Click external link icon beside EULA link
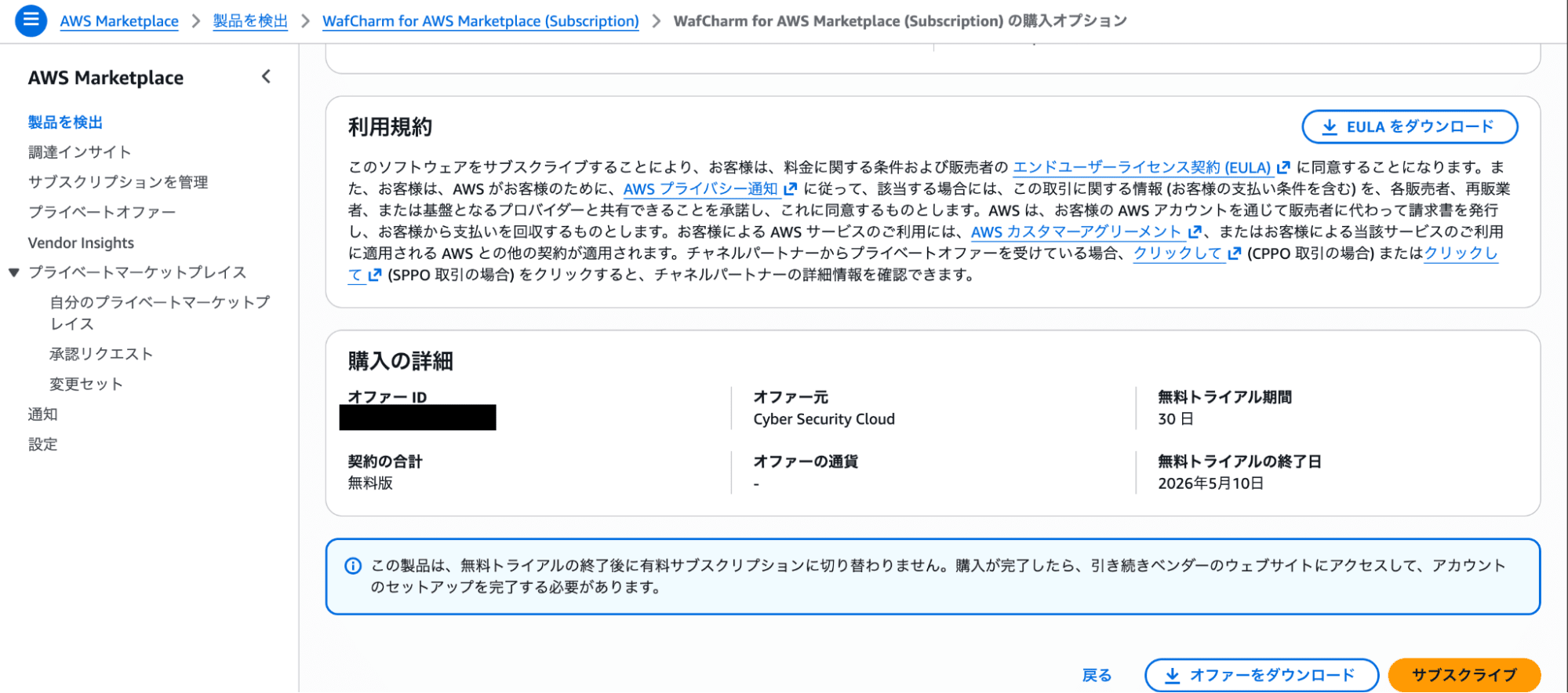The image size is (1568, 693). [1283, 167]
